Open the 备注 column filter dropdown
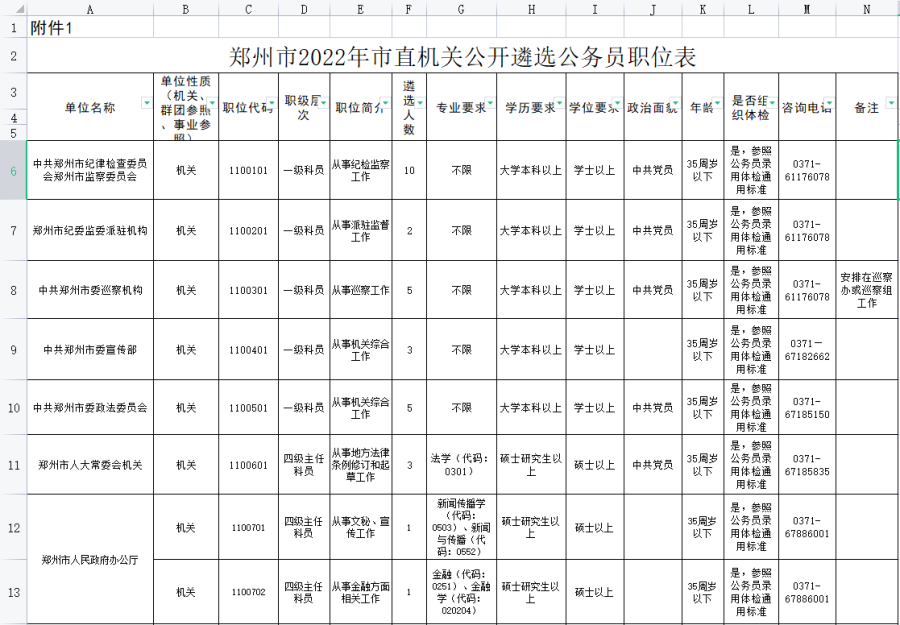 click(890, 103)
